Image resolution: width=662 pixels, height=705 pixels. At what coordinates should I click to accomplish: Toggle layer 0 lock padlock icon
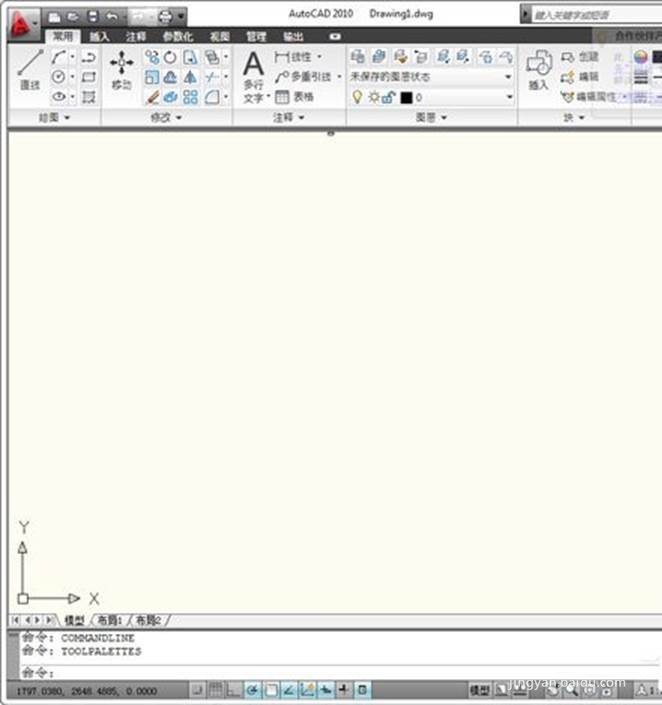pos(388,97)
